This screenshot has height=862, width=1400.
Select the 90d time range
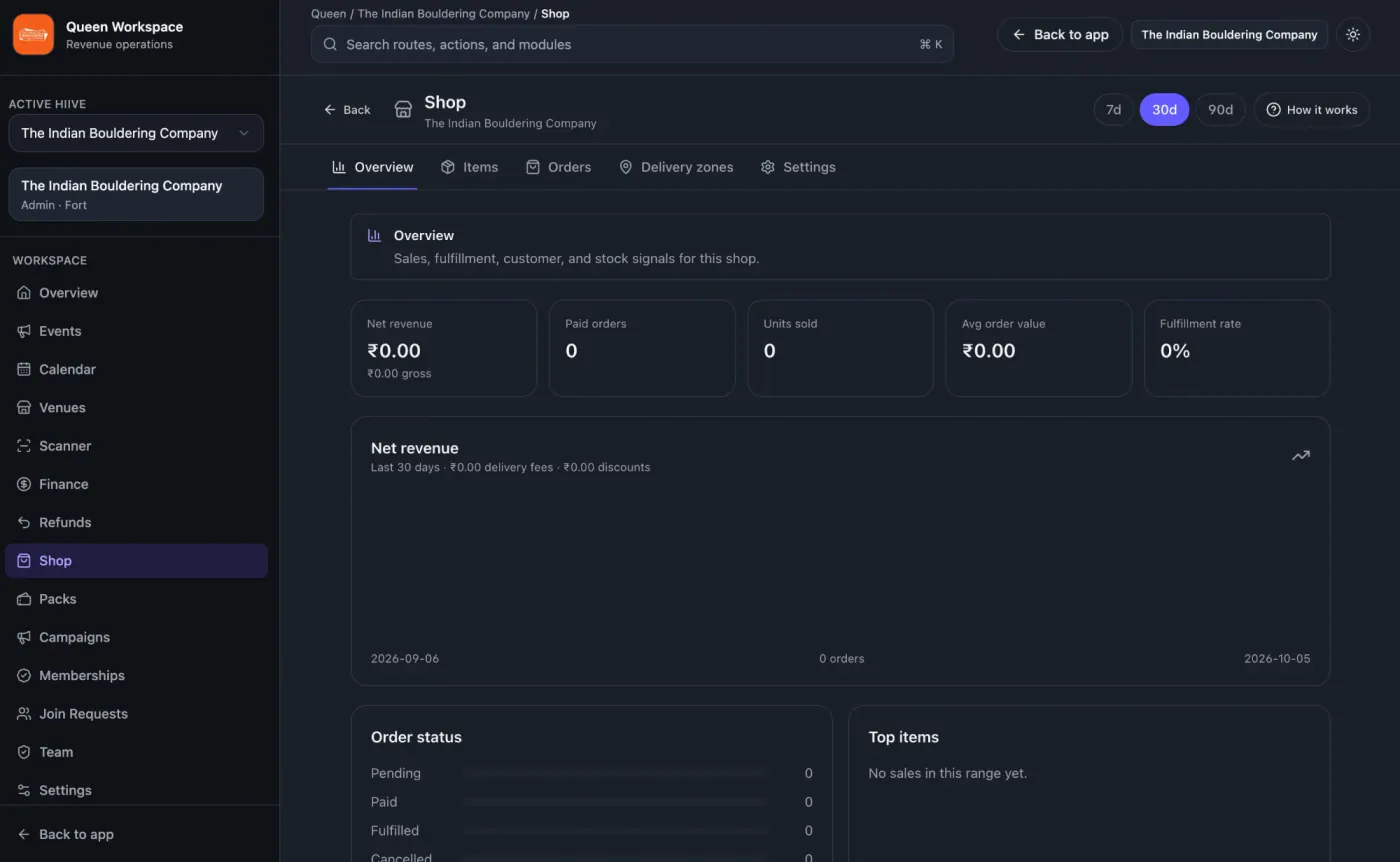coord(1220,110)
